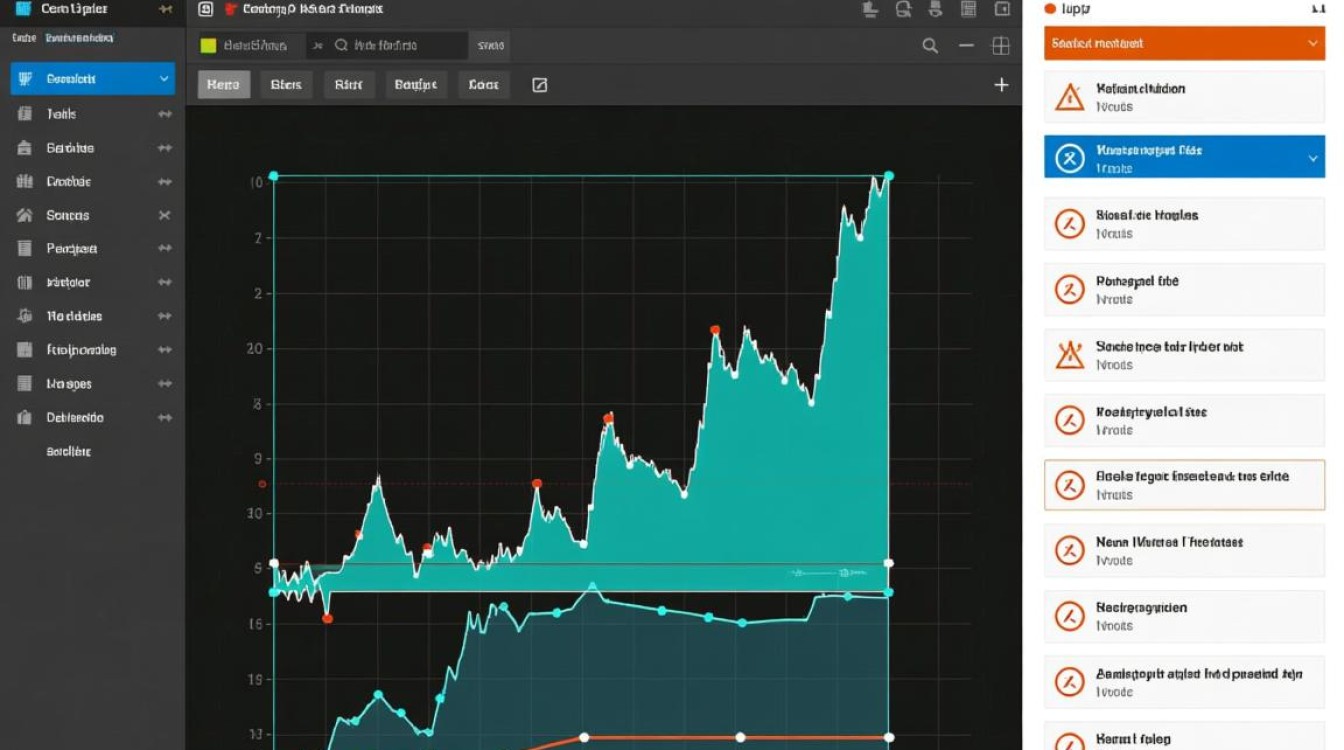Click the circular icon on the blue highlighted alert card
1344x750 pixels.
click(x=1070, y=158)
